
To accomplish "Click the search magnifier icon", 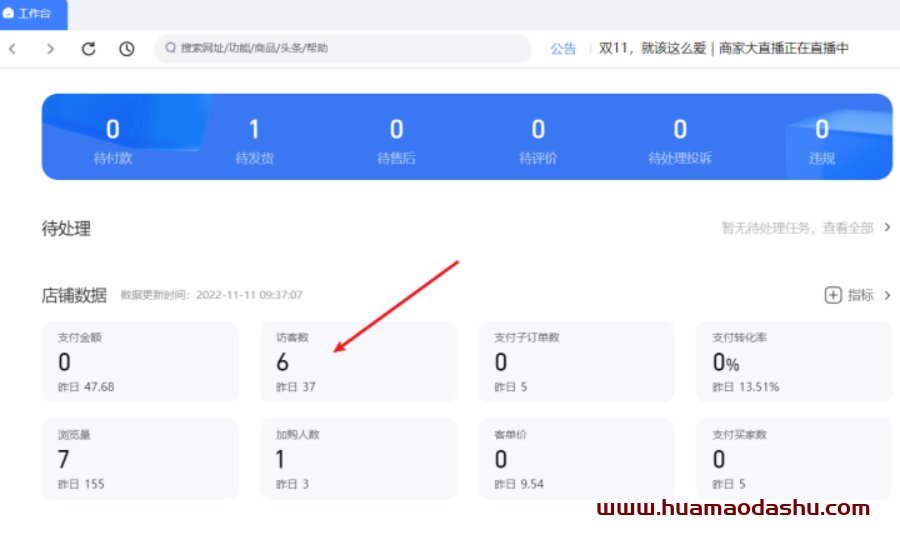I will pyautogui.click(x=170, y=48).
